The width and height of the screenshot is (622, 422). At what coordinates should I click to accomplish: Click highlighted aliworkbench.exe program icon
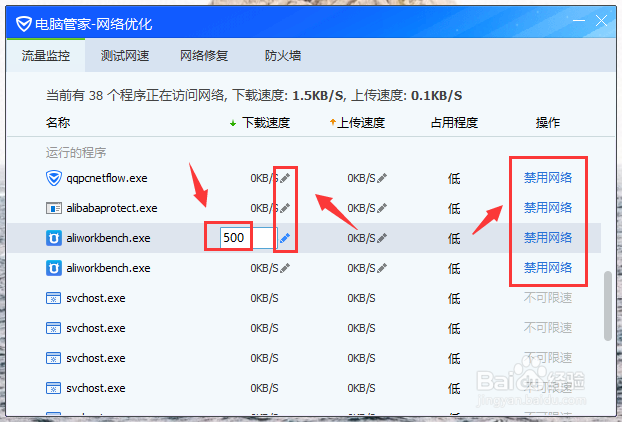click(54, 238)
